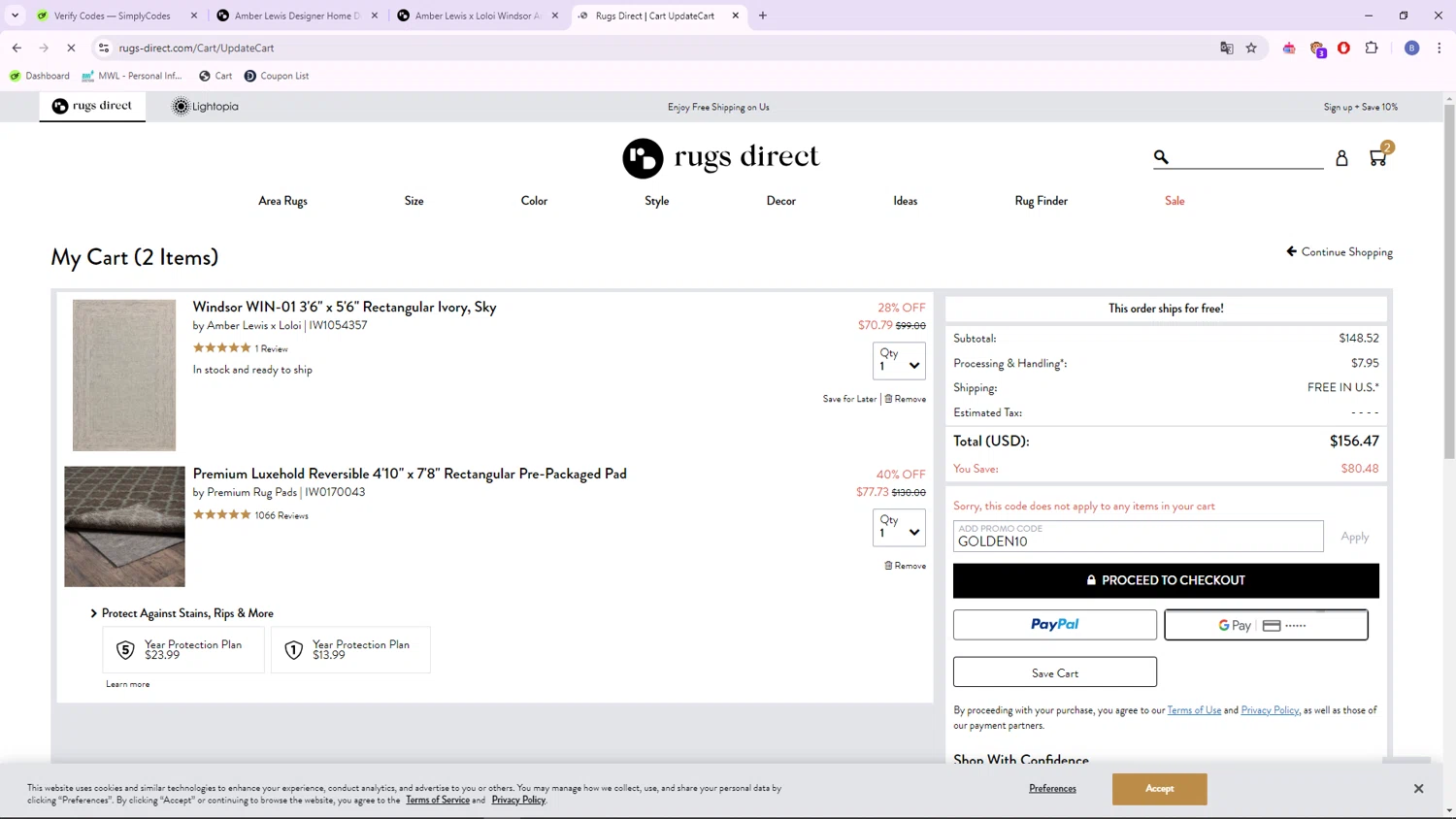Switch to Amber Lewis Designer Home browser tab

296,16
